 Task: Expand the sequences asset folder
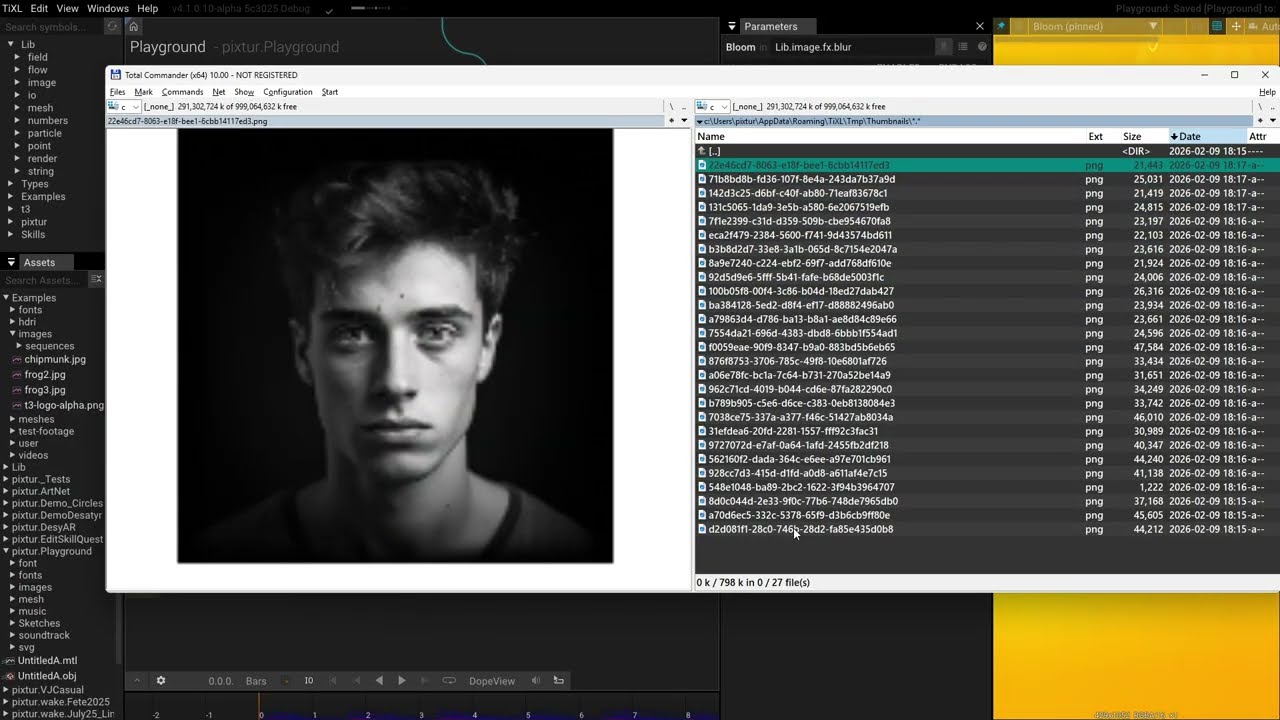click(x=21, y=346)
